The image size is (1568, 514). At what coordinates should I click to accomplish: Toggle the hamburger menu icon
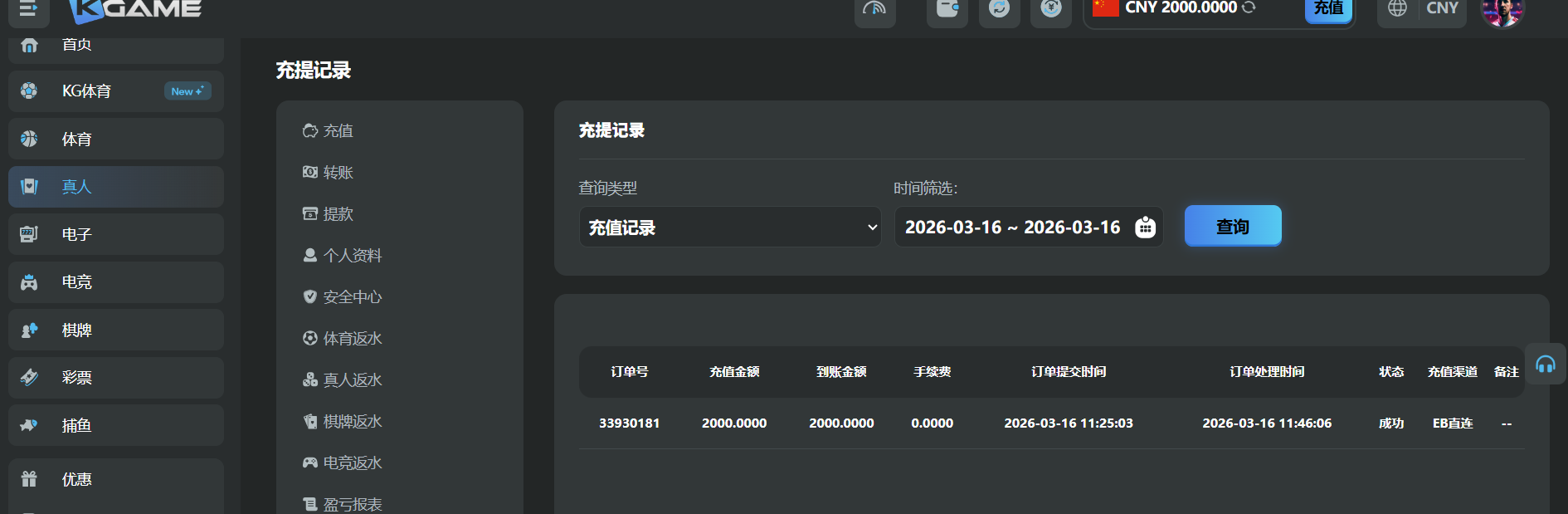[x=28, y=8]
